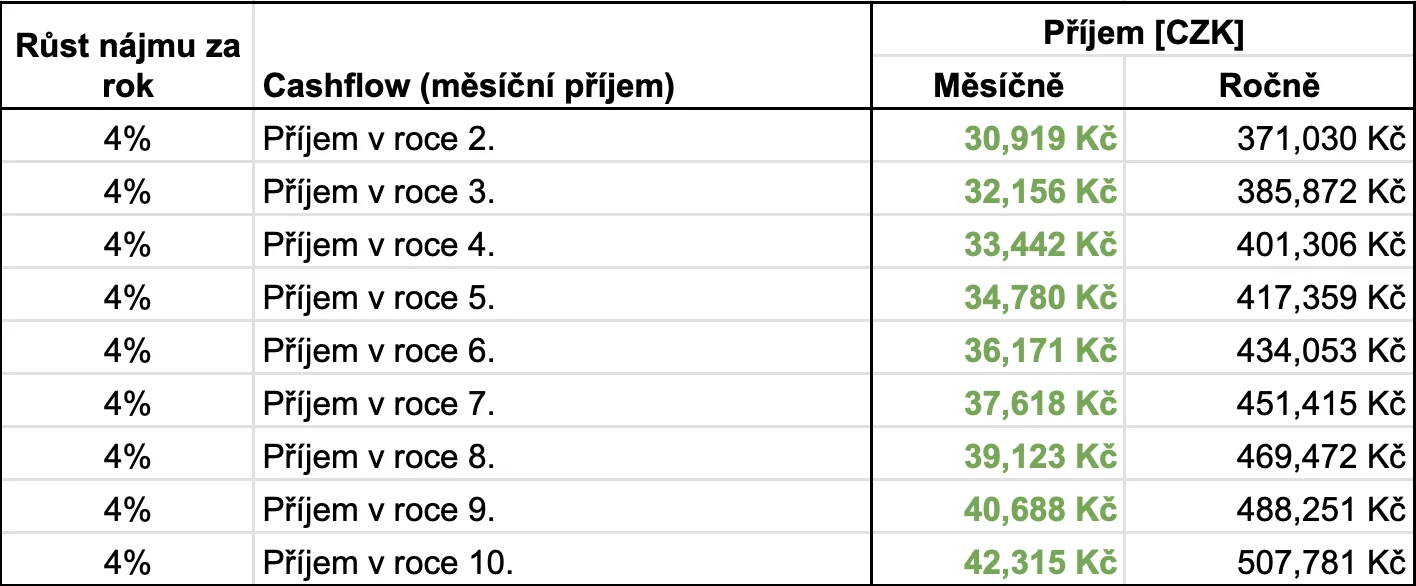Screen dimensions: 1416x586
Task: Select the 'Měsíčně' column header cell
Action: (998, 86)
